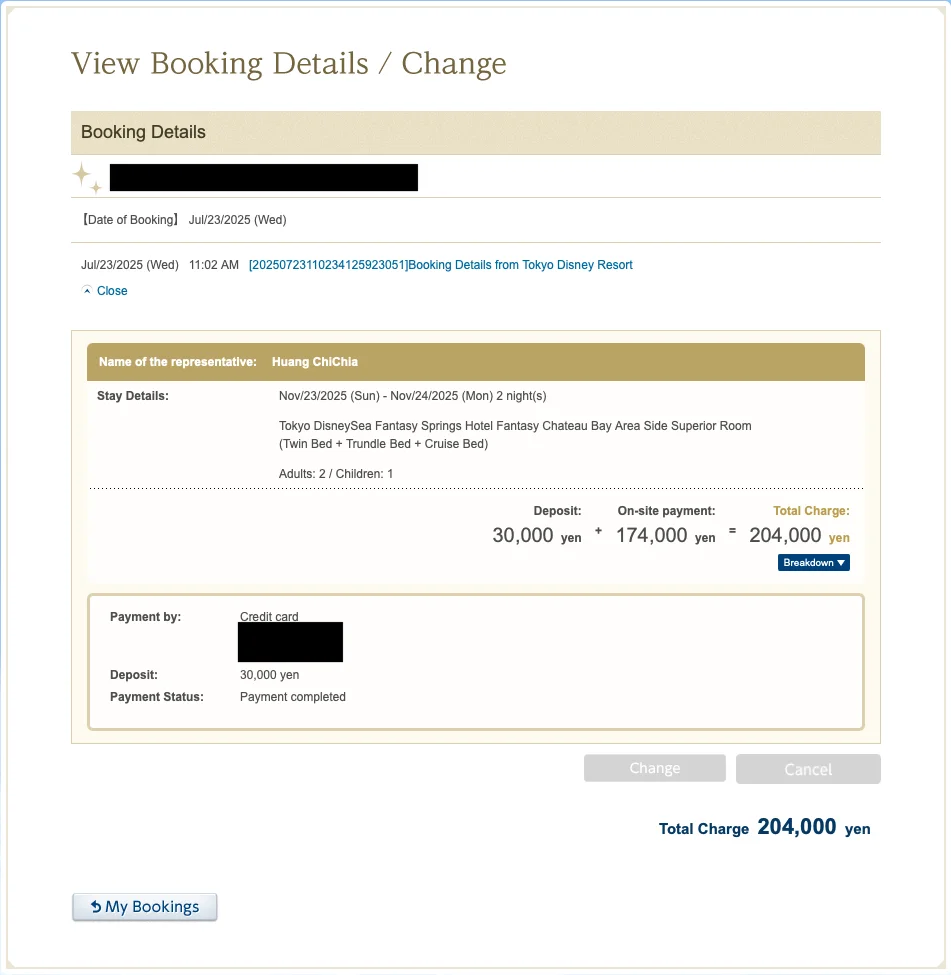The height and width of the screenshot is (975, 951).
Task: Click the back arrow icon on My Bookings
Action: pyautogui.click(x=95, y=907)
